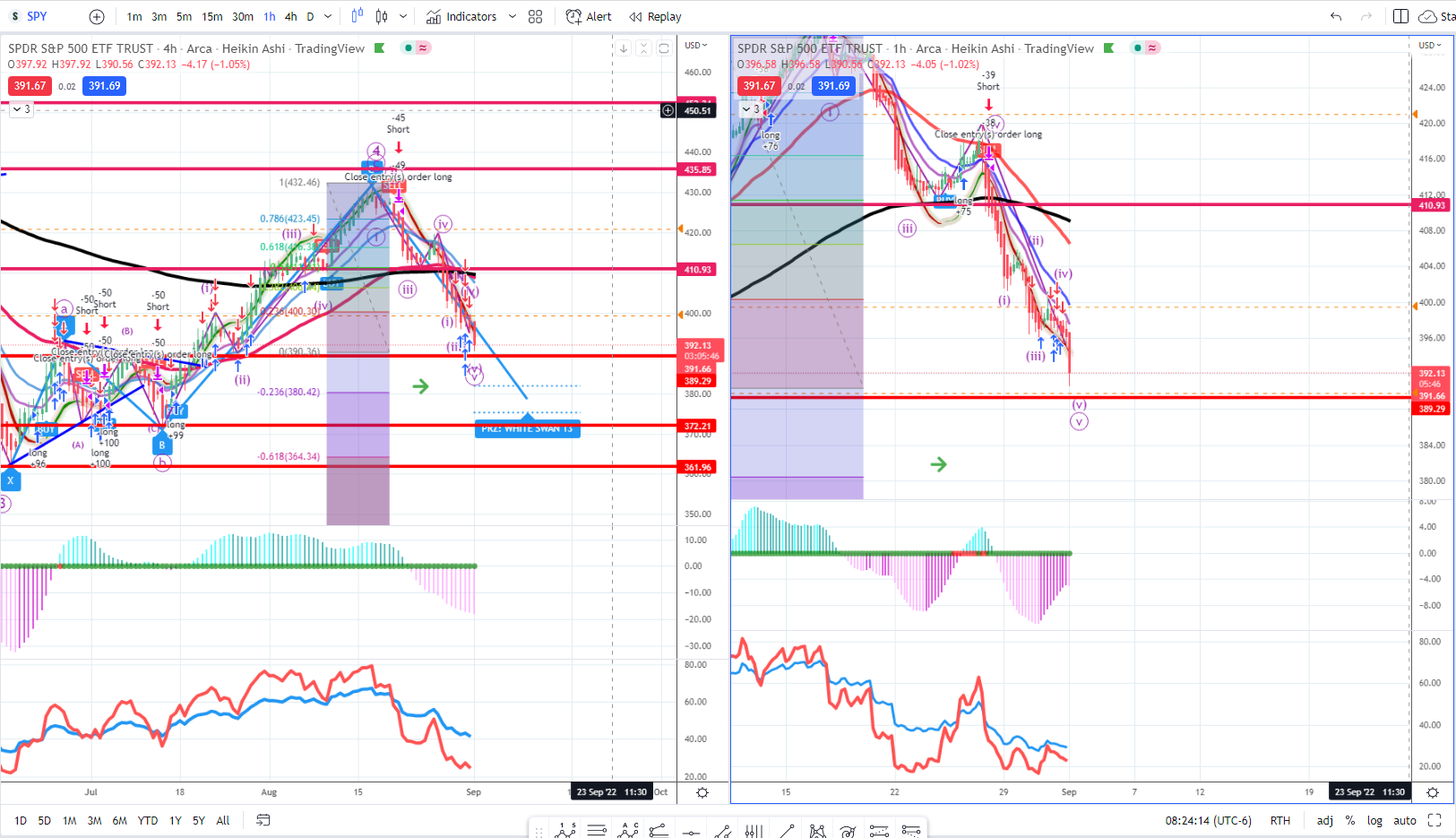
Task: Open the USD currency dropdown on left chart
Action: (696, 46)
